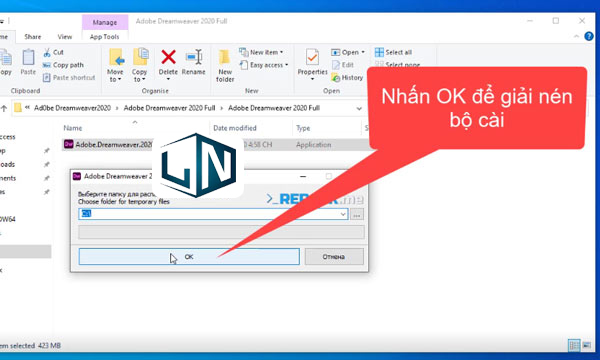Click Copy path in Clipboard group
The width and height of the screenshot is (600, 360).
point(63,65)
